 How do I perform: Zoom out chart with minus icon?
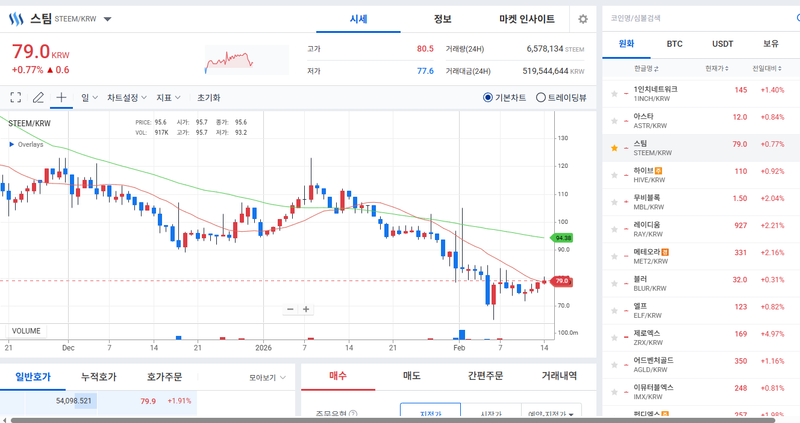(290, 310)
